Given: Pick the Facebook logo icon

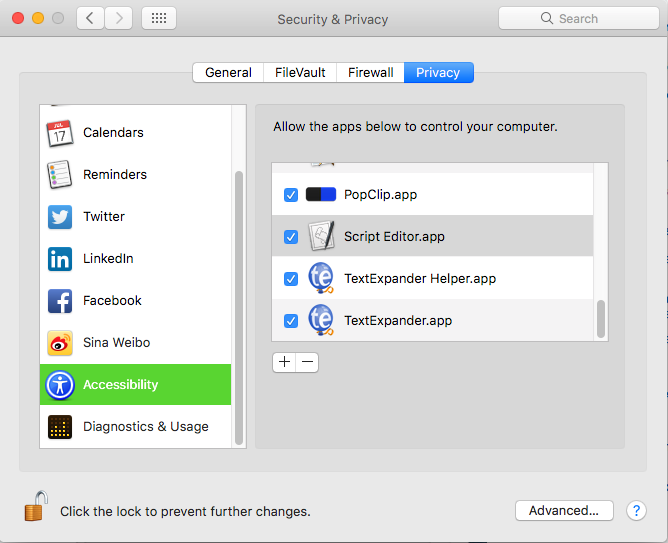Looking at the screenshot, I should (x=60, y=301).
